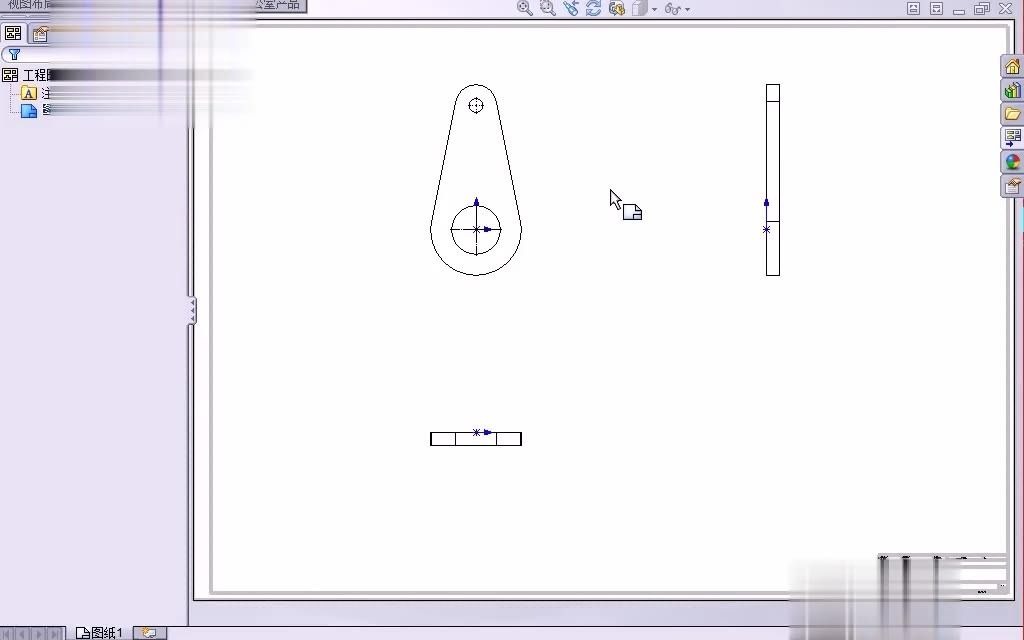Click the Add Sheet button next to 图纸1
The width and height of the screenshot is (1024, 640).
pos(148,632)
